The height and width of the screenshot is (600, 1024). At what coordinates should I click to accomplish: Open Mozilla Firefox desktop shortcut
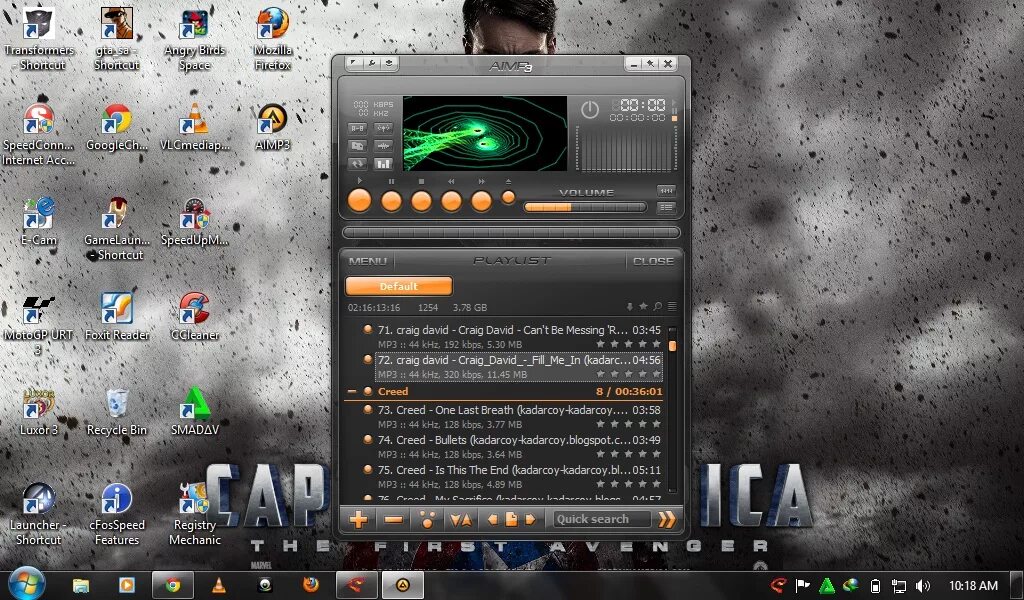pos(273,39)
